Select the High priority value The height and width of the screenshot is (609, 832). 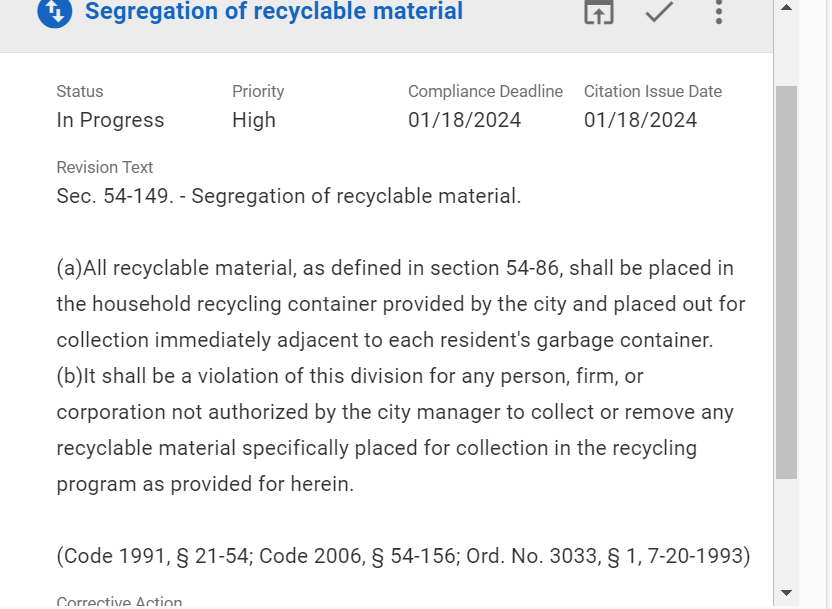(x=254, y=120)
